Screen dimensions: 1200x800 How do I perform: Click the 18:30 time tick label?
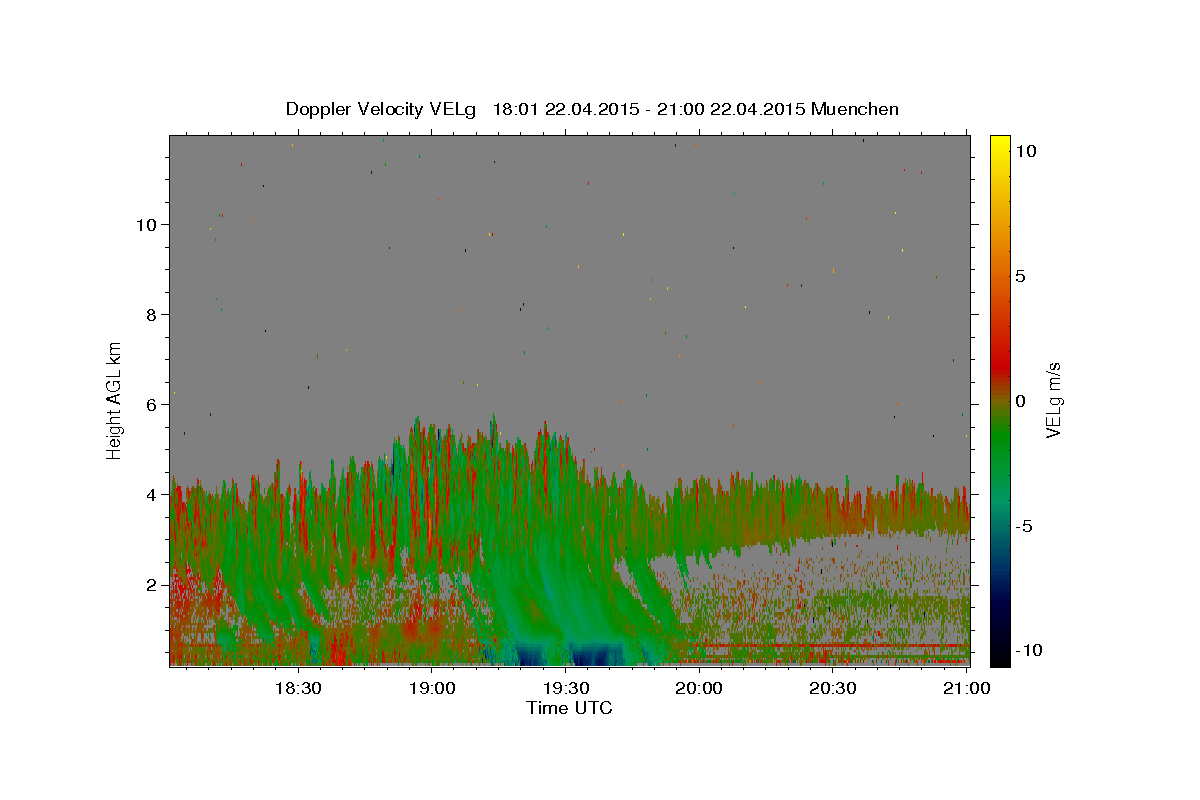(x=297, y=688)
